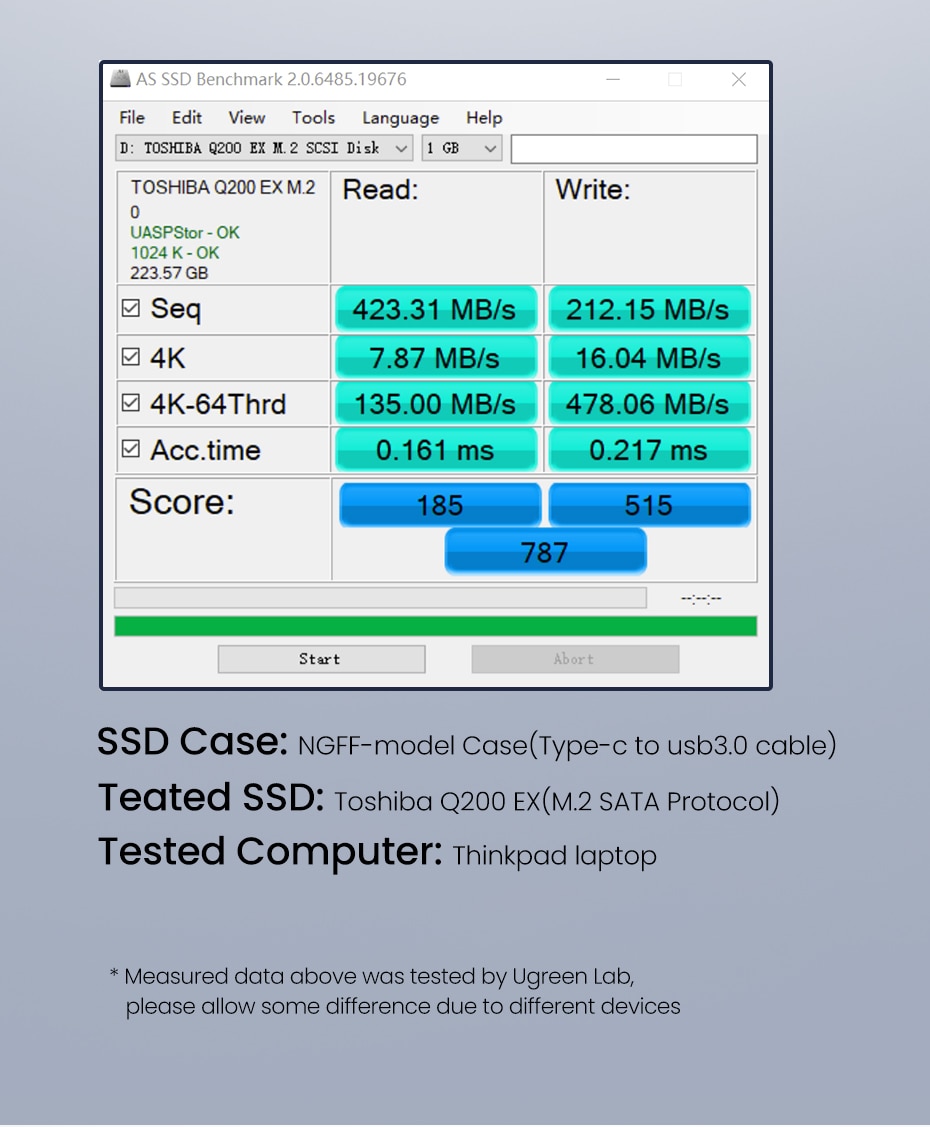Minimize the AS SSD Benchmark window
The width and height of the screenshot is (930, 1127).
click(611, 80)
